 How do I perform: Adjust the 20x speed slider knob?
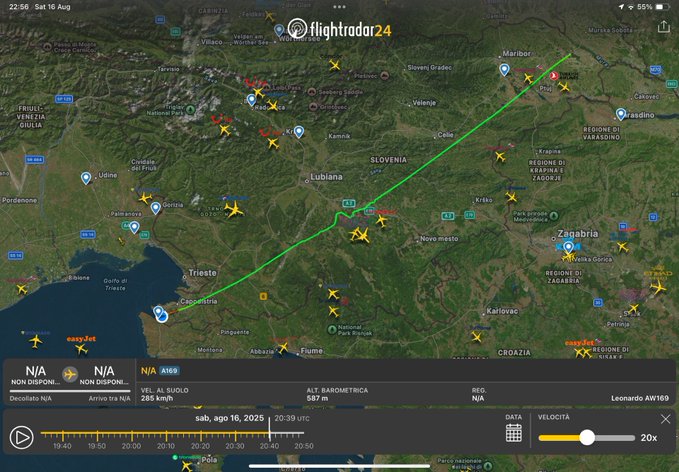587,437
